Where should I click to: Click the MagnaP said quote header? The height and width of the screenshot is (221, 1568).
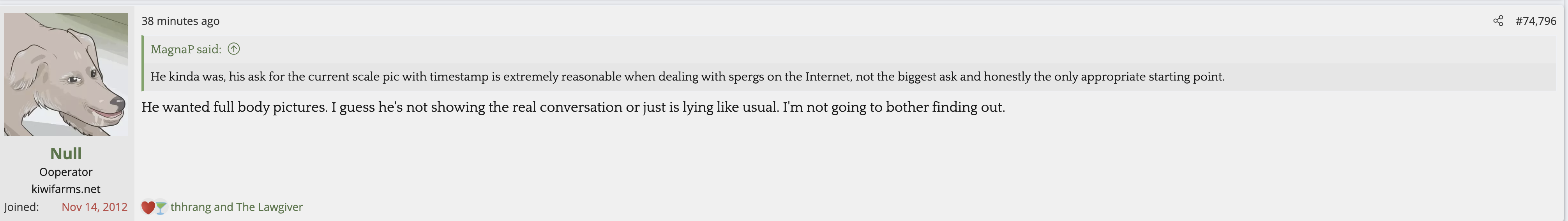(185, 49)
